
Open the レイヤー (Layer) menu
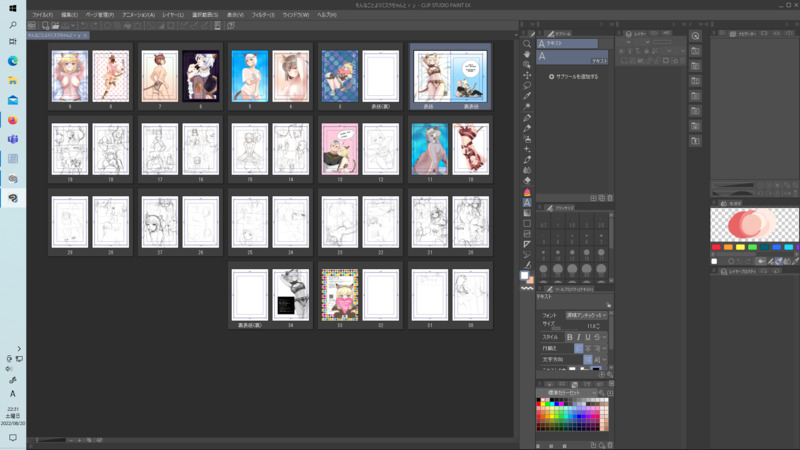(x=173, y=15)
